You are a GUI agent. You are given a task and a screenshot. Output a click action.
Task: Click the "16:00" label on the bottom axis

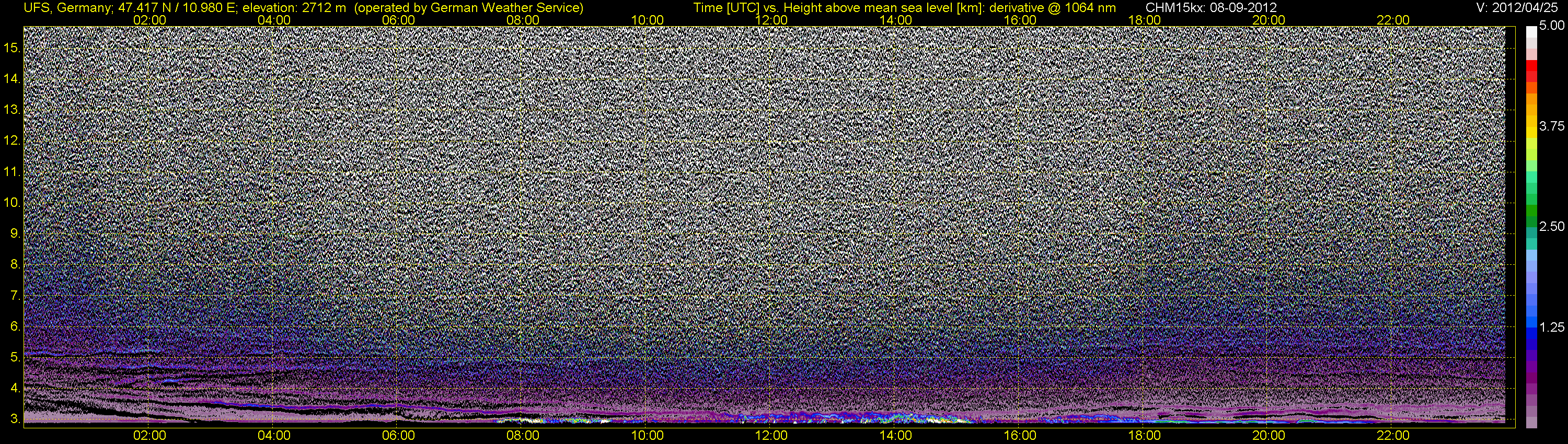tap(1020, 436)
